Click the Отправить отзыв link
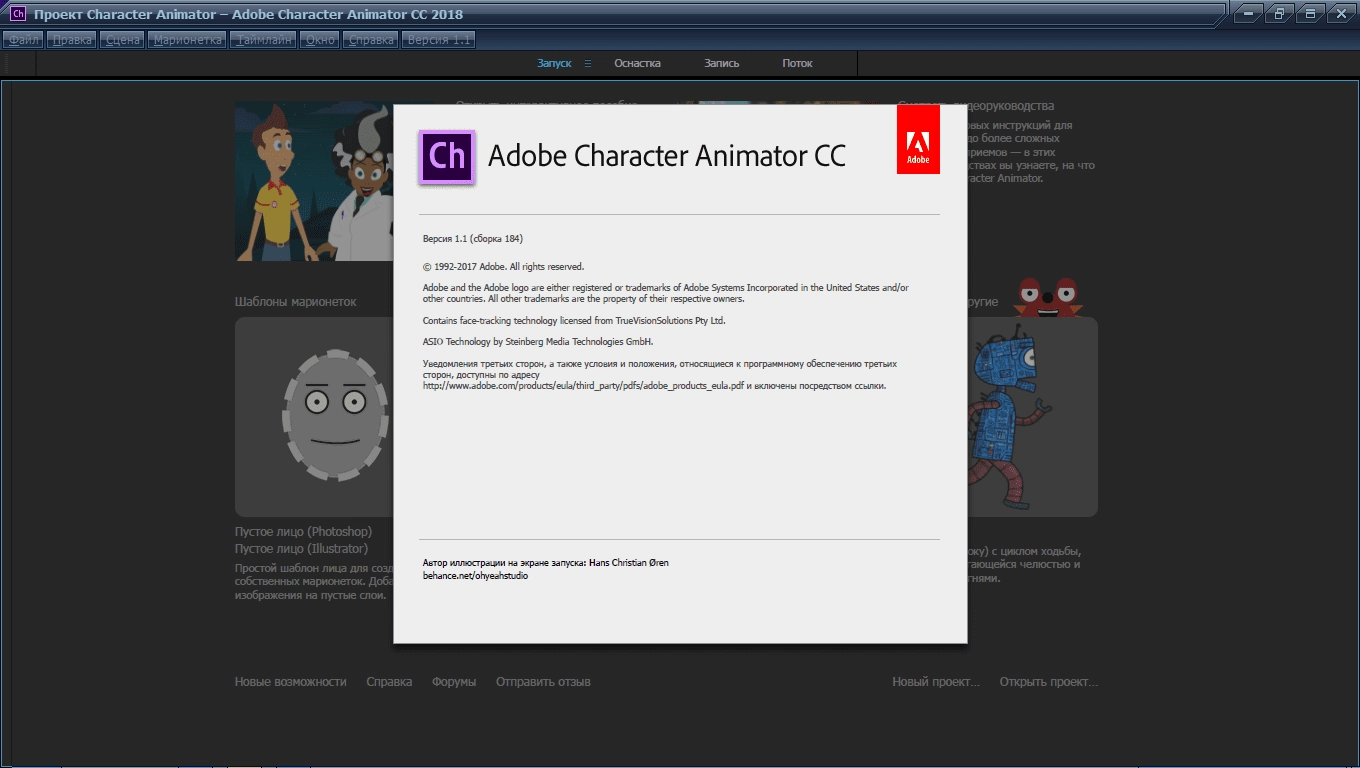 click(x=543, y=682)
